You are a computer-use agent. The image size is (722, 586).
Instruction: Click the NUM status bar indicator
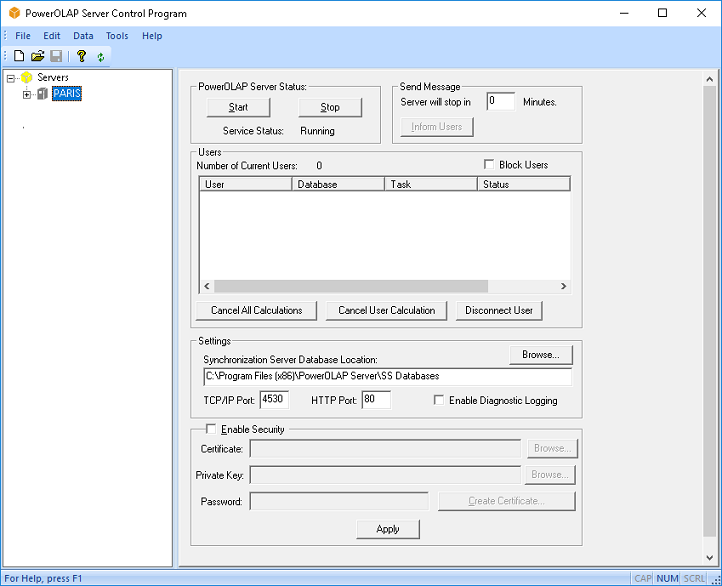pos(667,578)
